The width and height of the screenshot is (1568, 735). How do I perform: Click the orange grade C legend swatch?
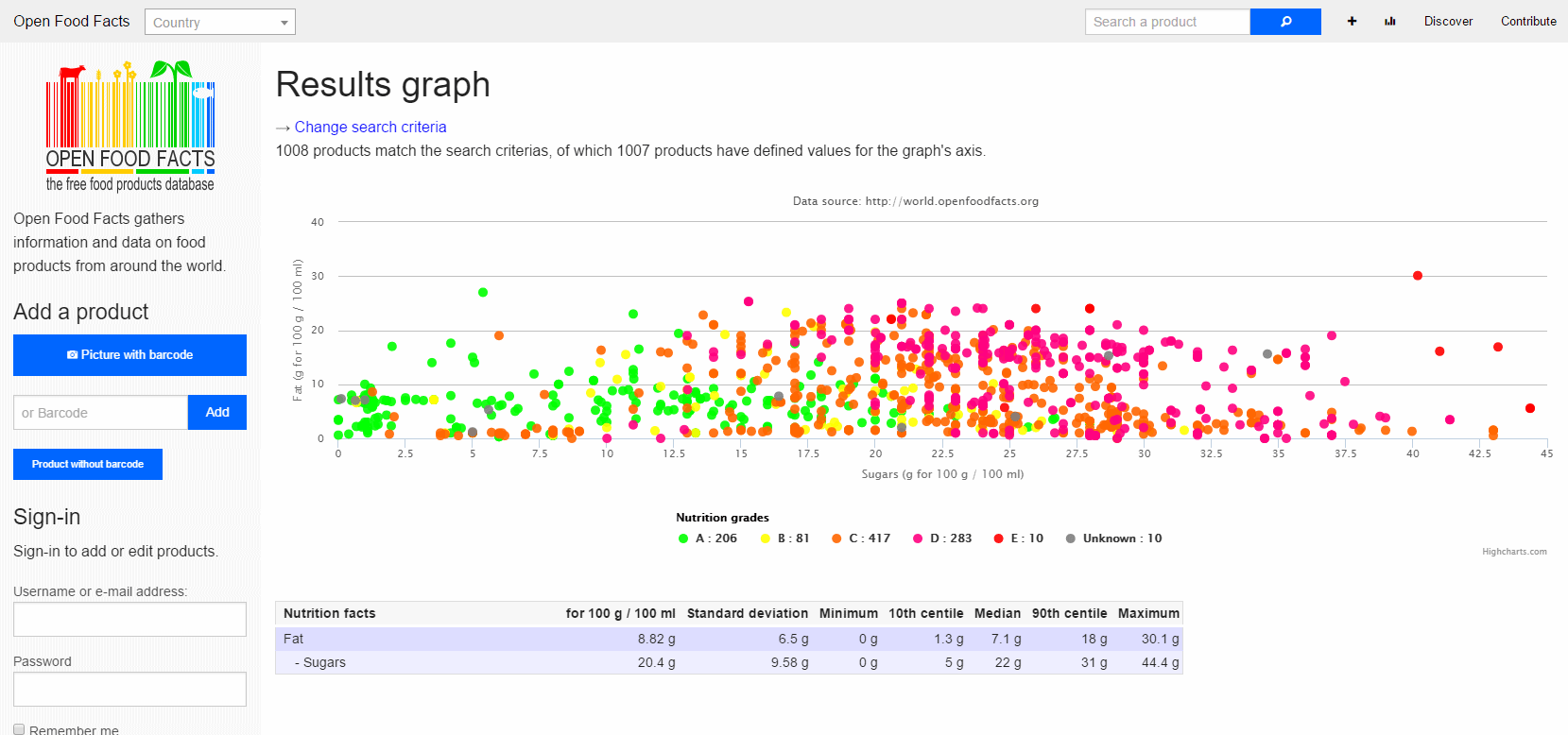[836, 538]
